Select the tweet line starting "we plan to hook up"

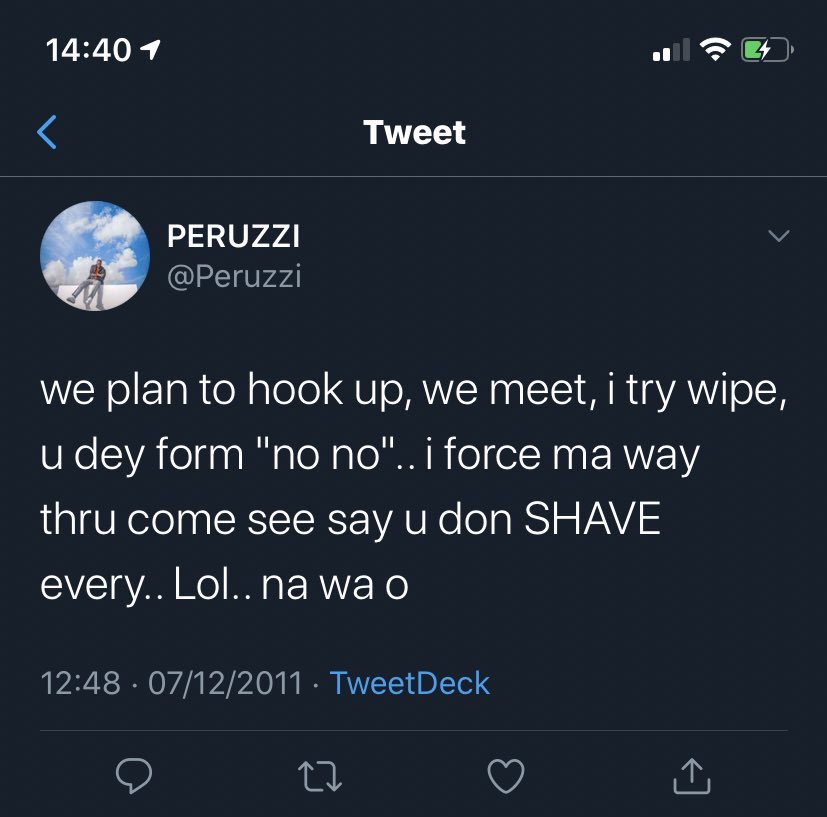click(414, 391)
